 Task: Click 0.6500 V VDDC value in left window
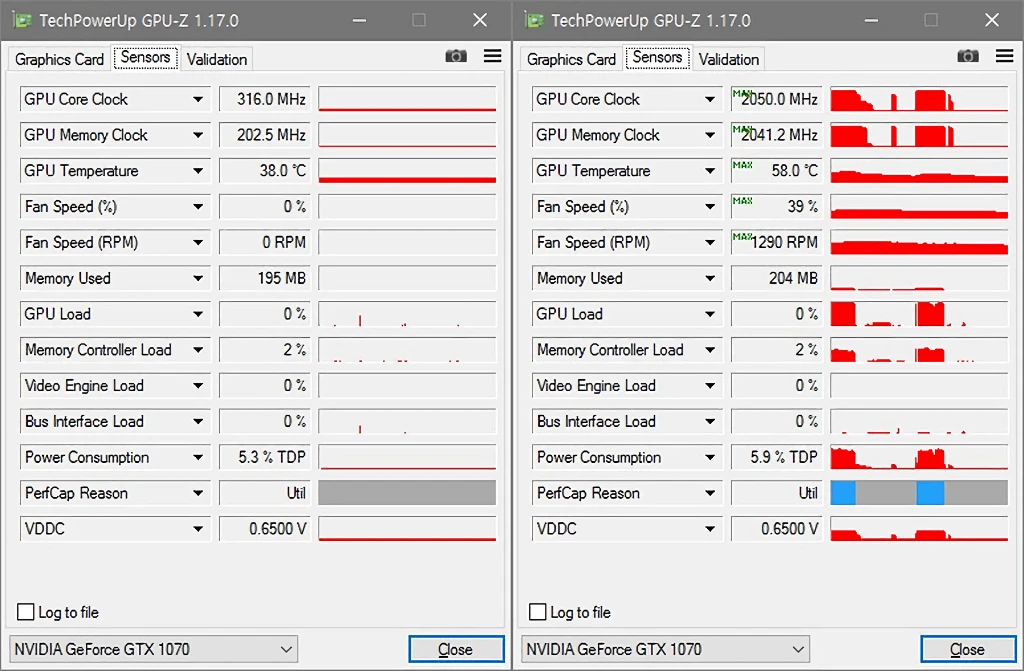264,529
